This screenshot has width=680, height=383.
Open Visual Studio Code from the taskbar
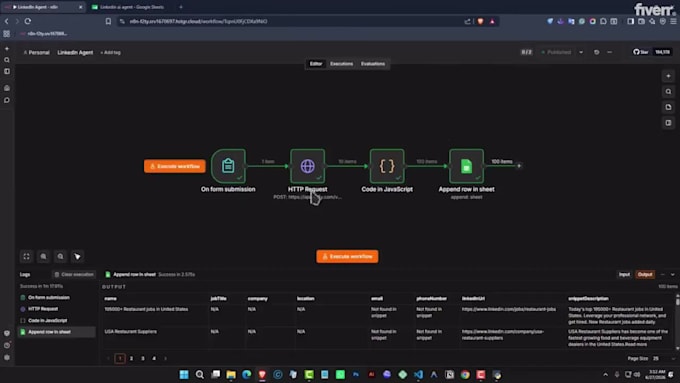[x=418, y=374]
